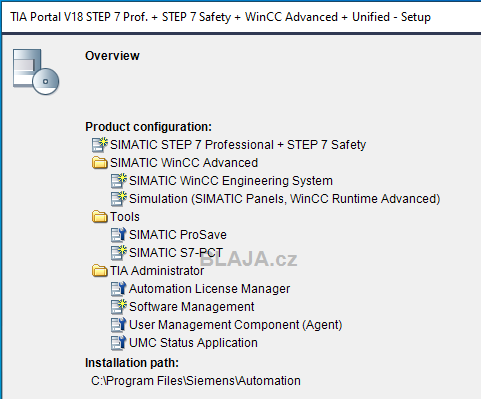
Task: Select the Automation License Manager entry
Action: (x=209, y=289)
